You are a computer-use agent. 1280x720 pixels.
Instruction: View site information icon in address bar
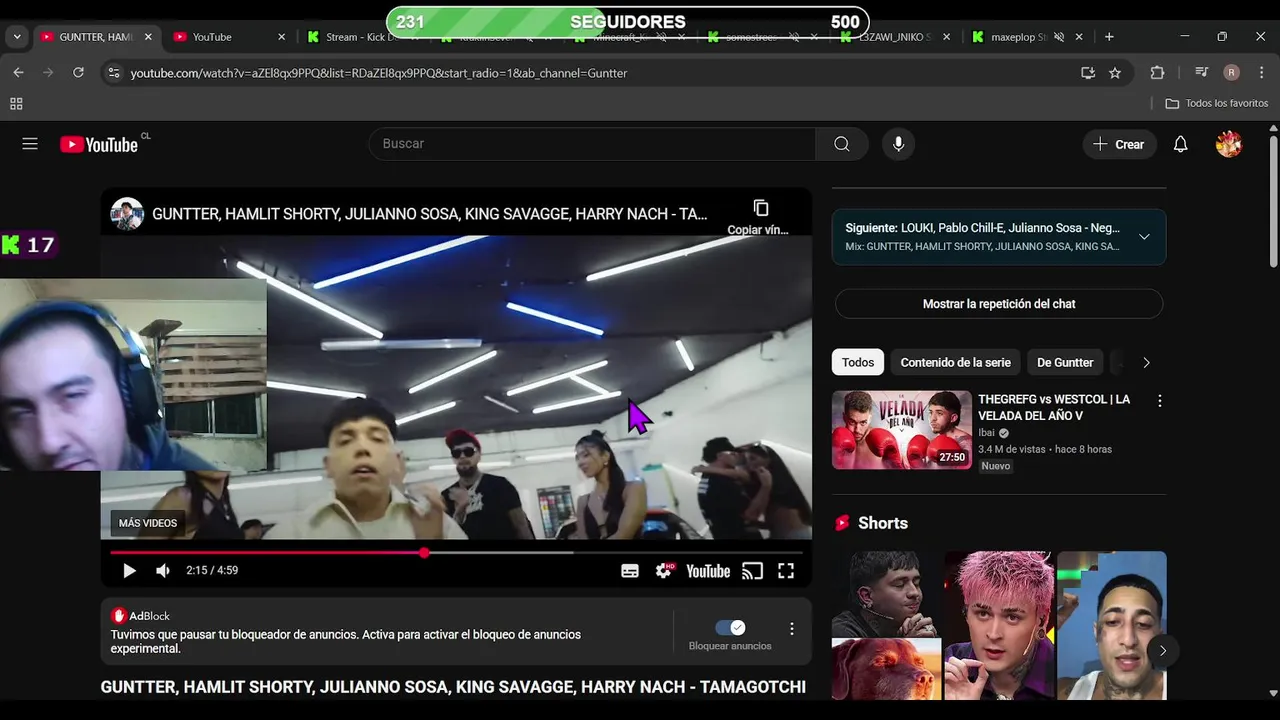113,72
